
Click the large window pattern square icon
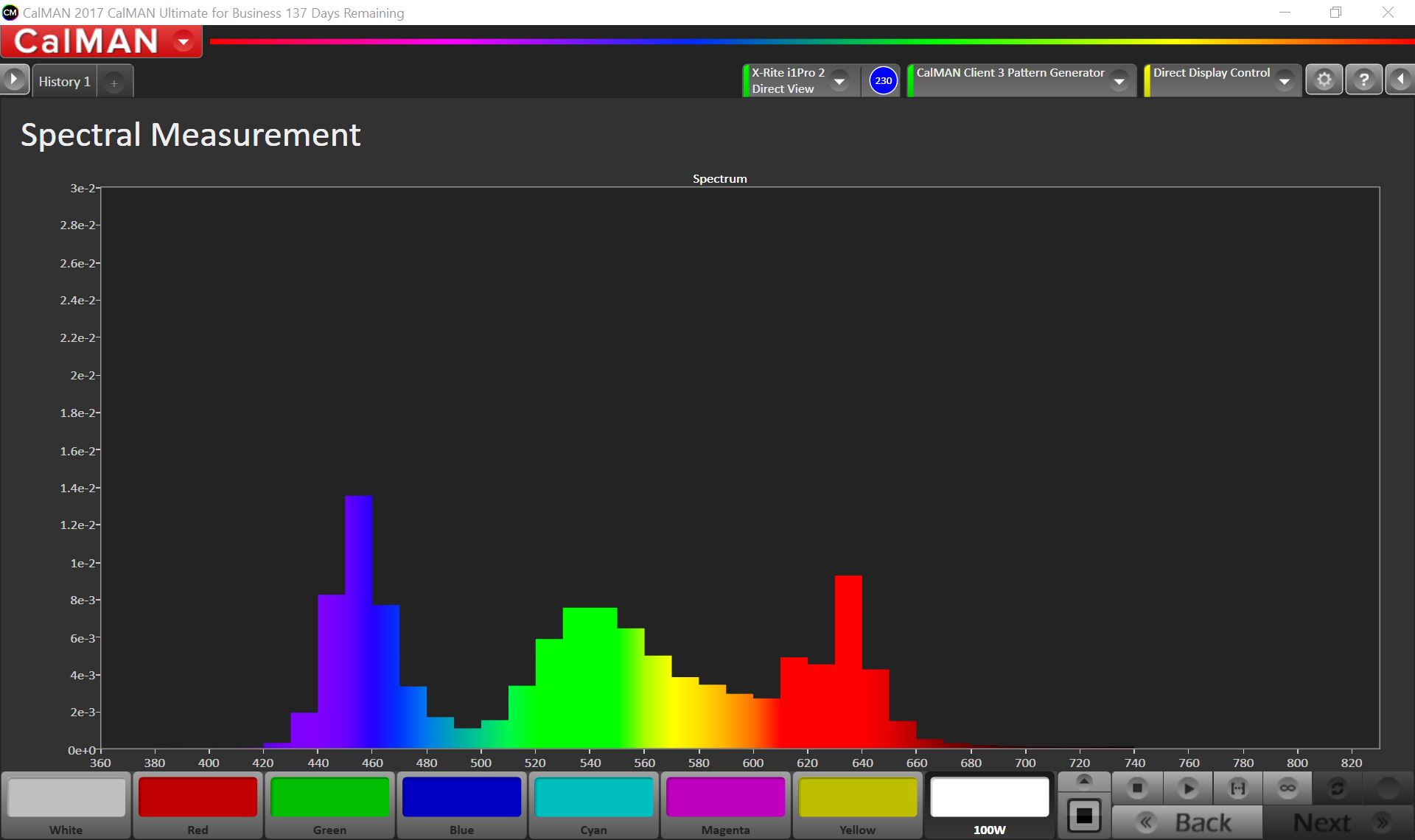[1084, 816]
